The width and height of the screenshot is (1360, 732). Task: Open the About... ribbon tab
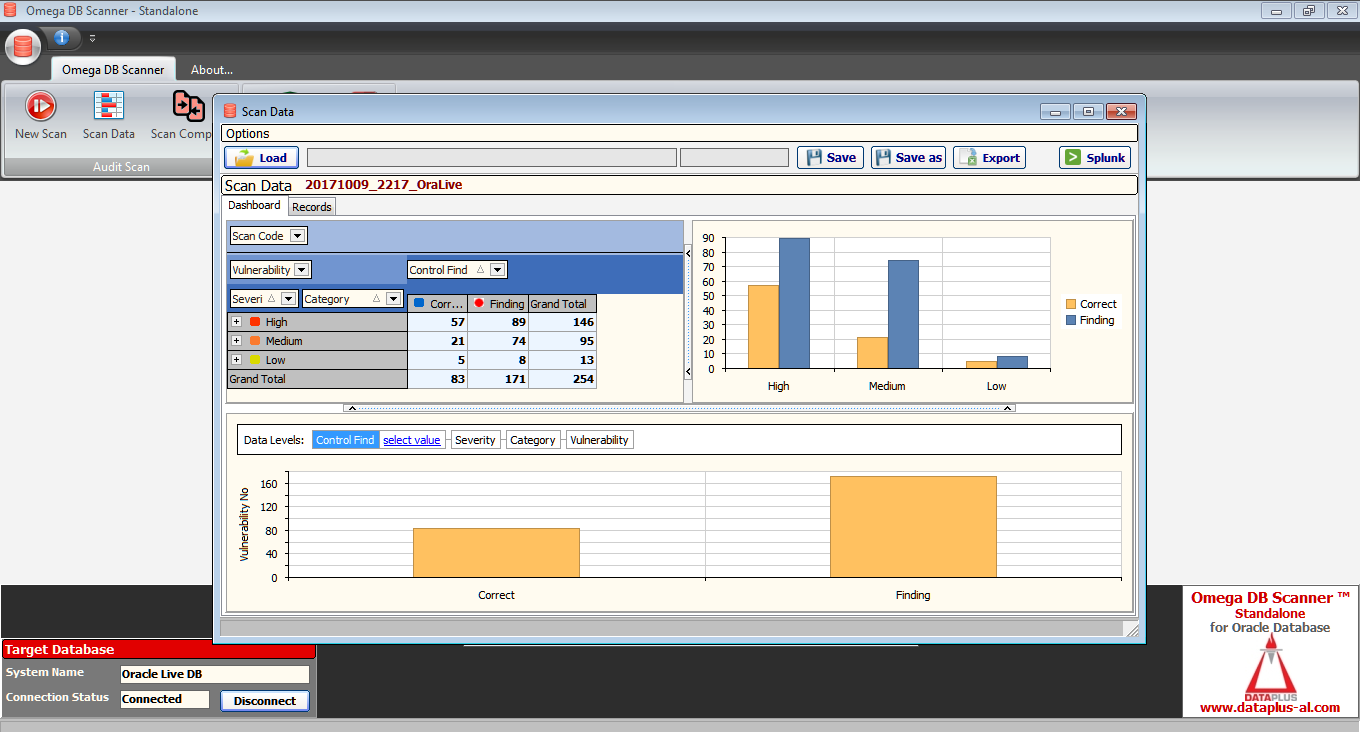point(212,70)
